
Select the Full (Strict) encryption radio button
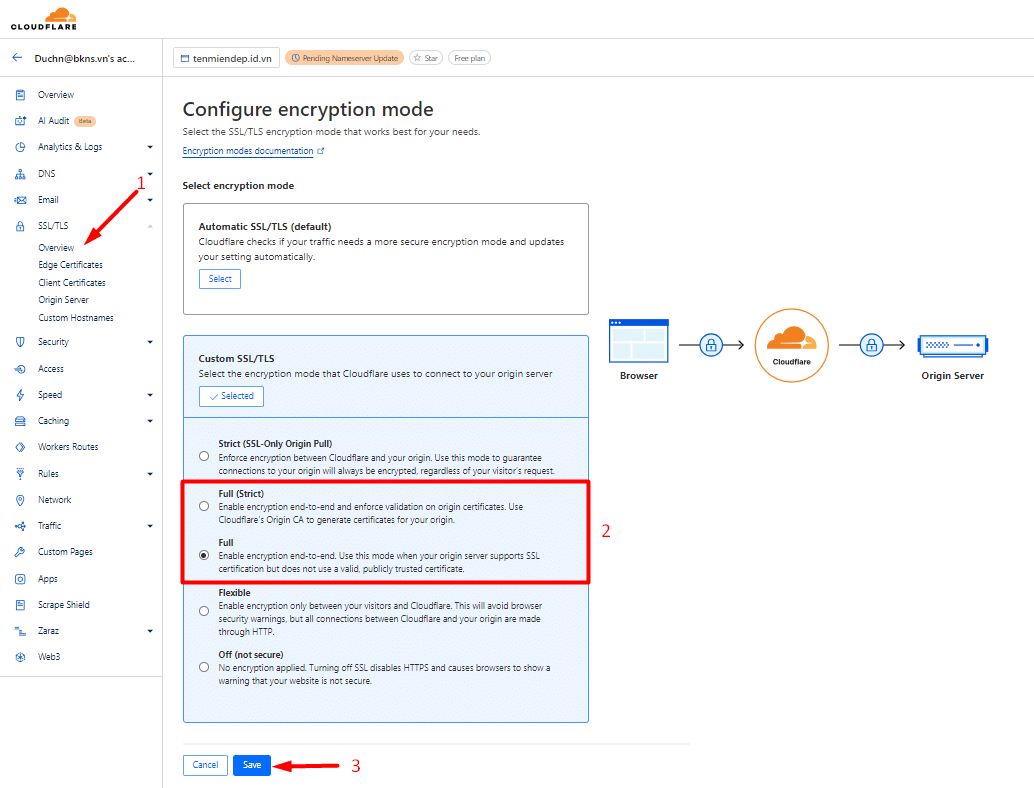point(204,506)
